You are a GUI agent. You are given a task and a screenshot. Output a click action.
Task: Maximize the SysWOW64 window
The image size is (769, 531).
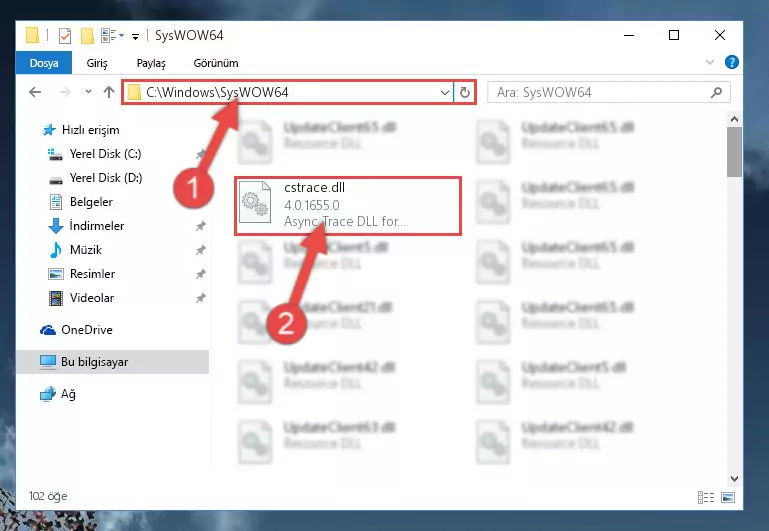(674, 35)
